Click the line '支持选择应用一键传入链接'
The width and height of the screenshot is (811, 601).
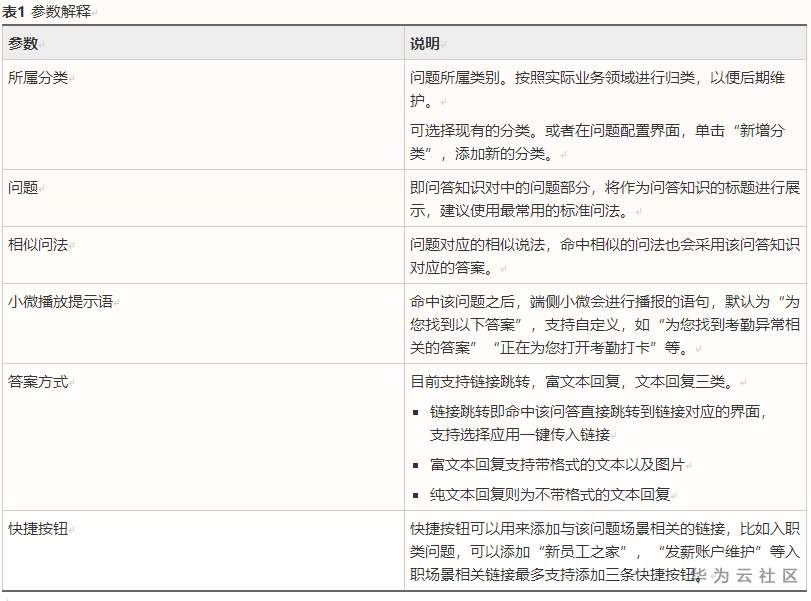520,434
